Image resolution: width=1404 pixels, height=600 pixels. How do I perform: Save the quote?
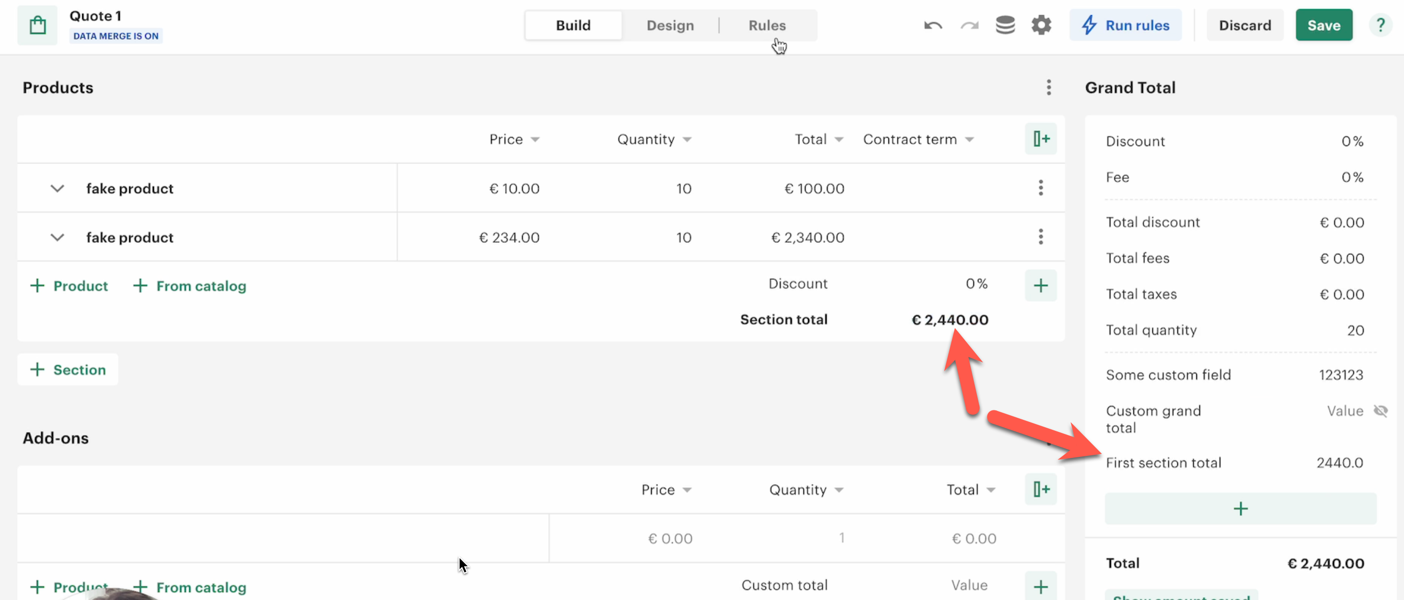click(x=1323, y=26)
